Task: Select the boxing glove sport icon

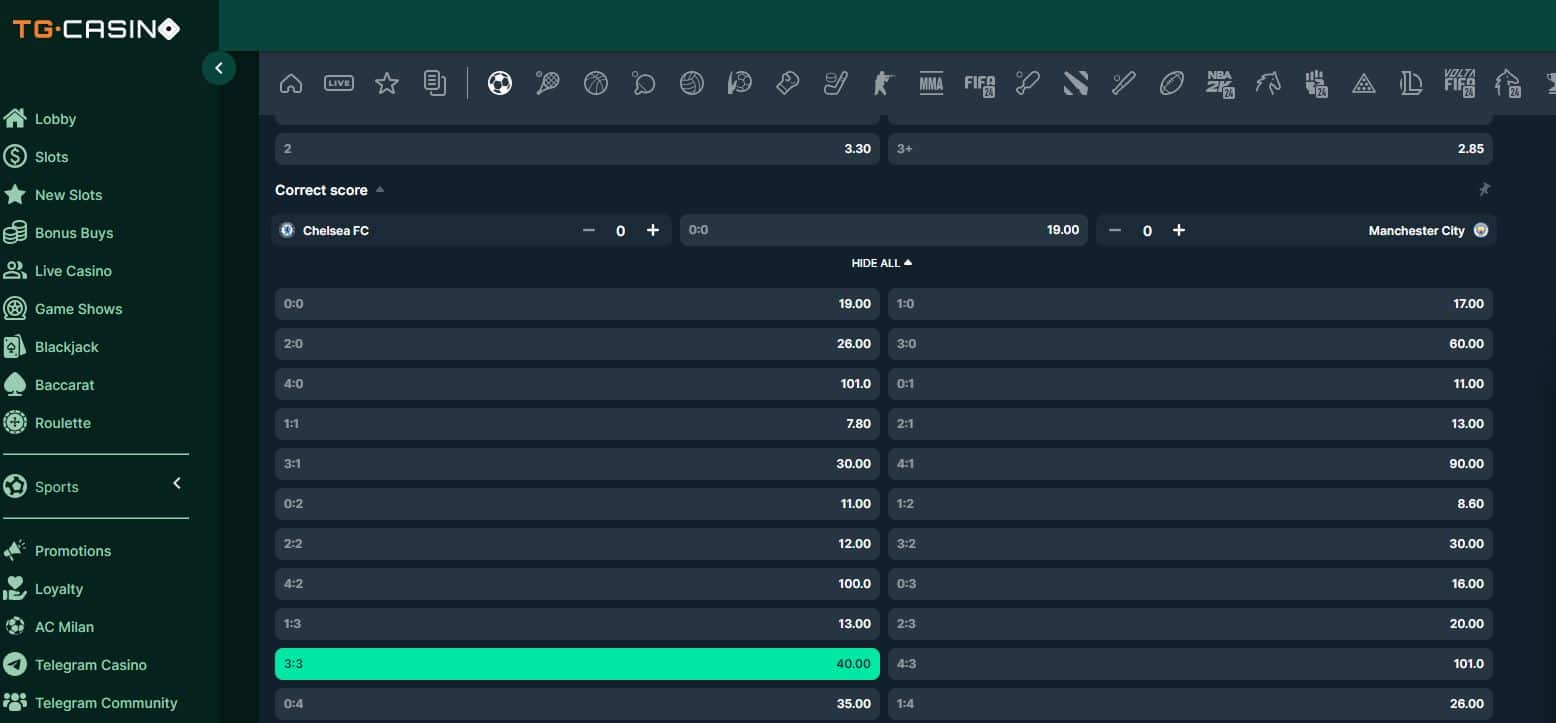Action: (x=788, y=83)
